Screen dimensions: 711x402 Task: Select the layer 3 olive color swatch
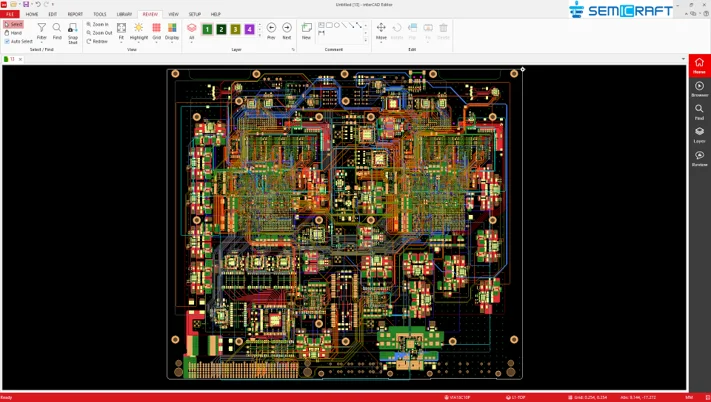(235, 30)
